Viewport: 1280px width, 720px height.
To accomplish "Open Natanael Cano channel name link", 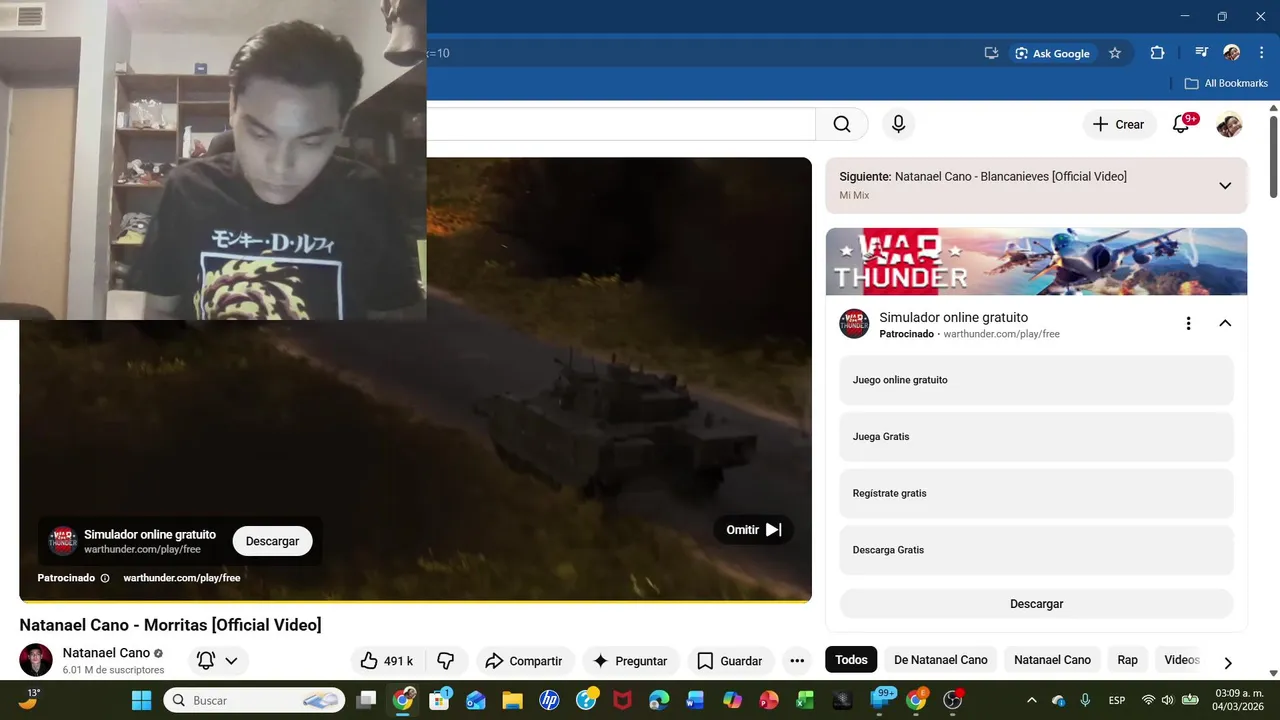I will pyautogui.click(x=106, y=653).
